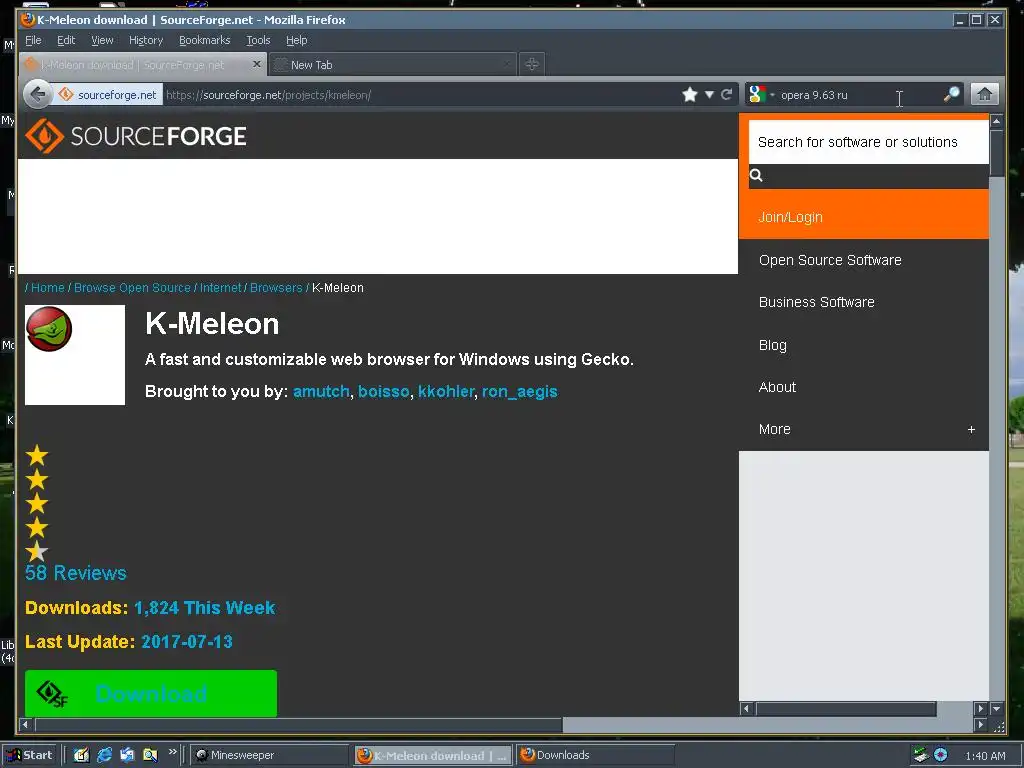The width and height of the screenshot is (1024, 768).
Task: Open ron_aegis's profile link
Action: [x=519, y=391]
